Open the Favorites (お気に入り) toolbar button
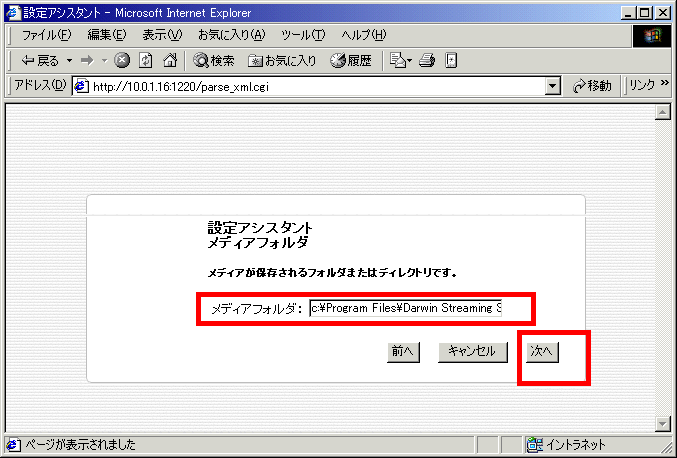 (x=282, y=61)
